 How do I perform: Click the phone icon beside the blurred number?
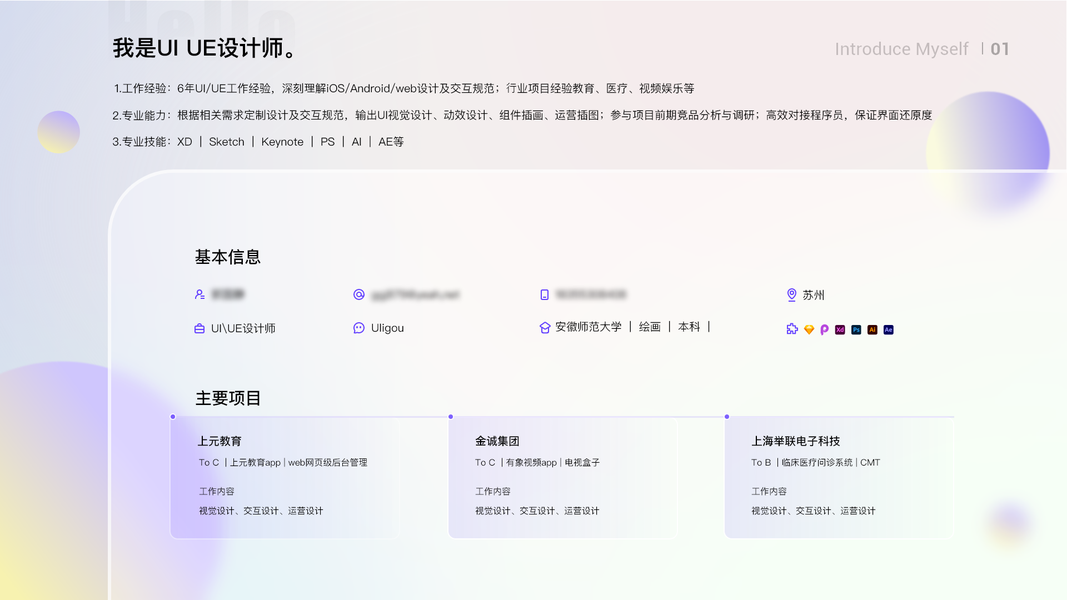coord(544,295)
